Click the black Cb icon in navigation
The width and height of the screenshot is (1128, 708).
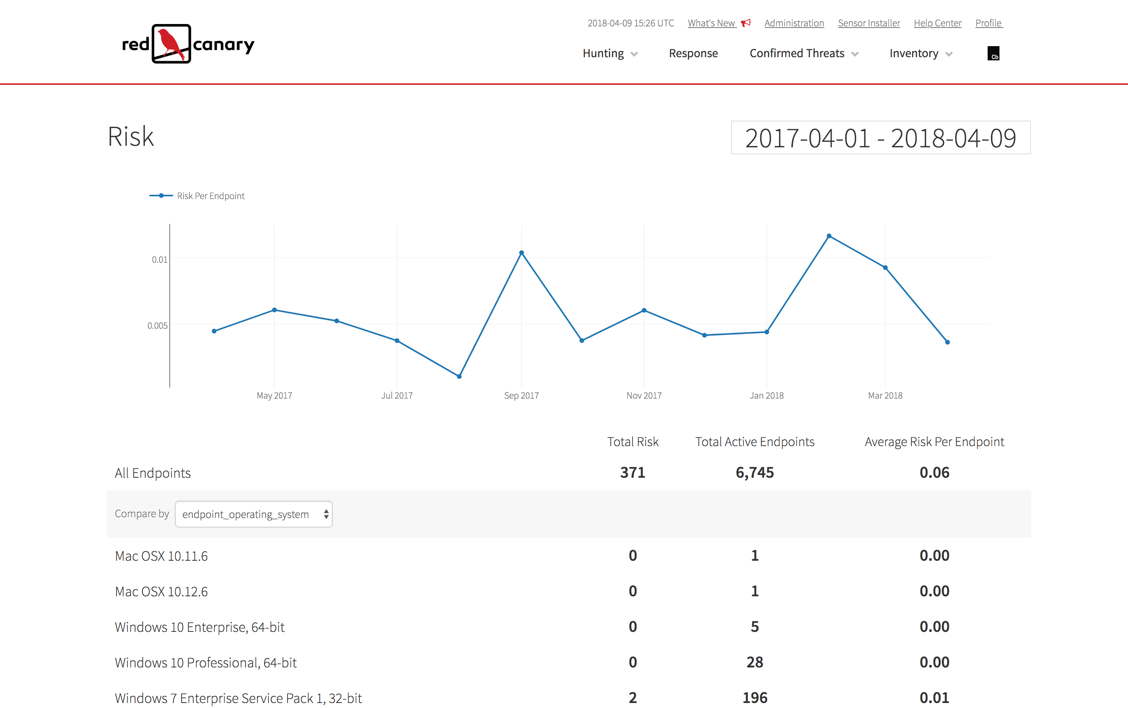993,54
